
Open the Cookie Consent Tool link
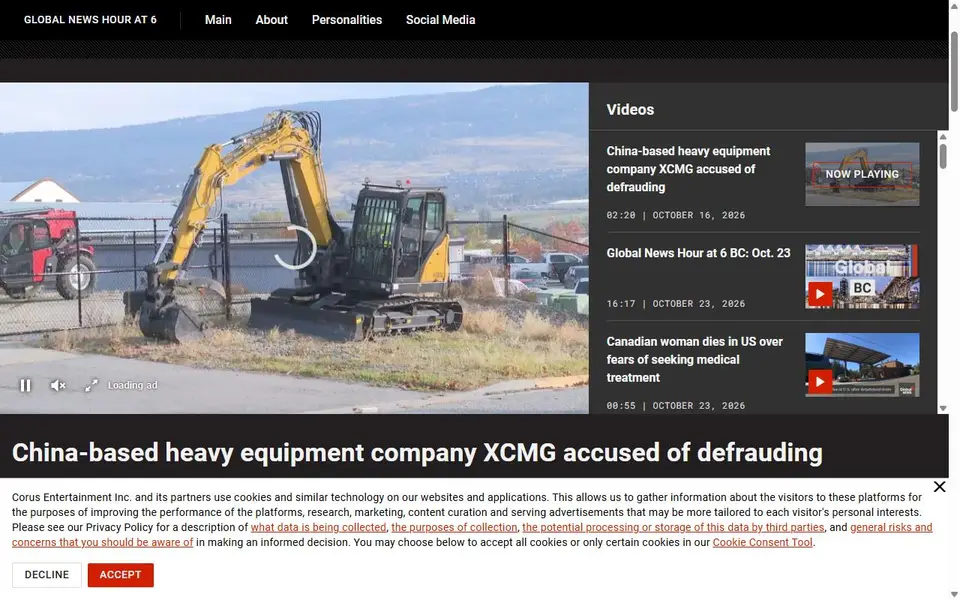(x=762, y=542)
